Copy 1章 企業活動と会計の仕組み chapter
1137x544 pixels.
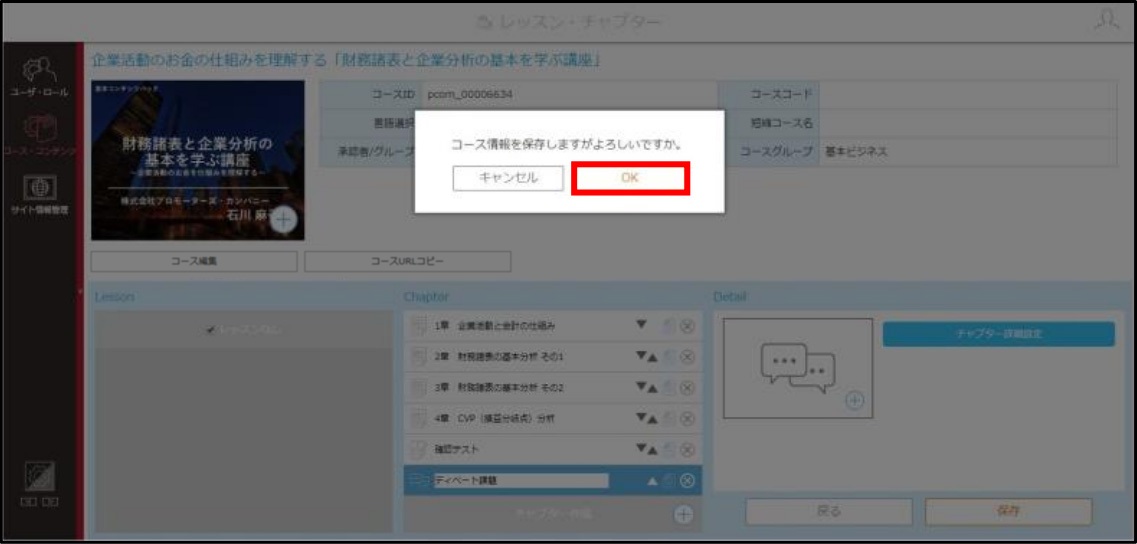(x=671, y=326)
